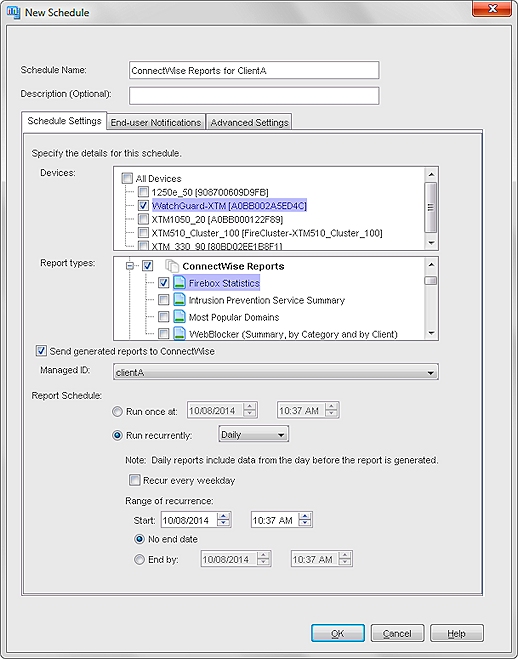
Task: Click Devices list scrollbar down arrow
Action: tap(431, 243)
